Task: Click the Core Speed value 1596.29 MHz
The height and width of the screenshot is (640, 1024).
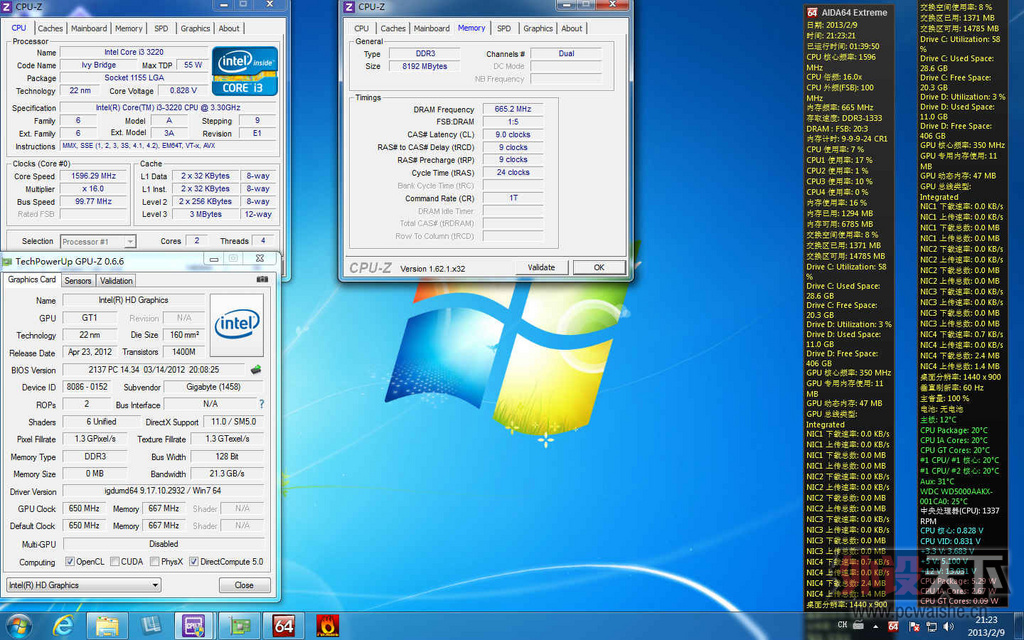Action: pyautogui.click(x=93, y=176)
